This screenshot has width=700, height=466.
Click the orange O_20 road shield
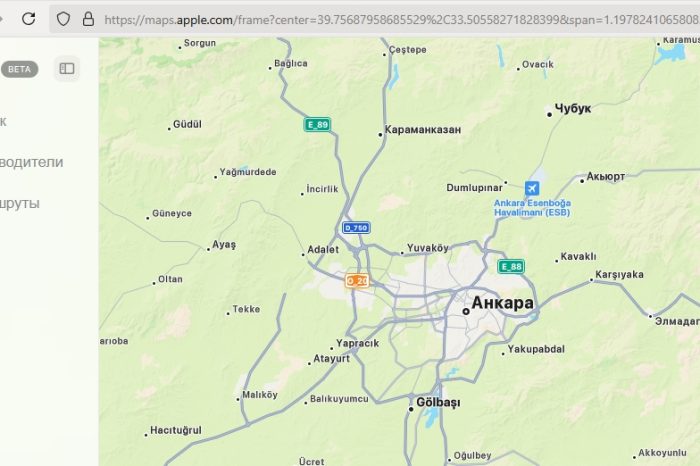coord(357,281)
